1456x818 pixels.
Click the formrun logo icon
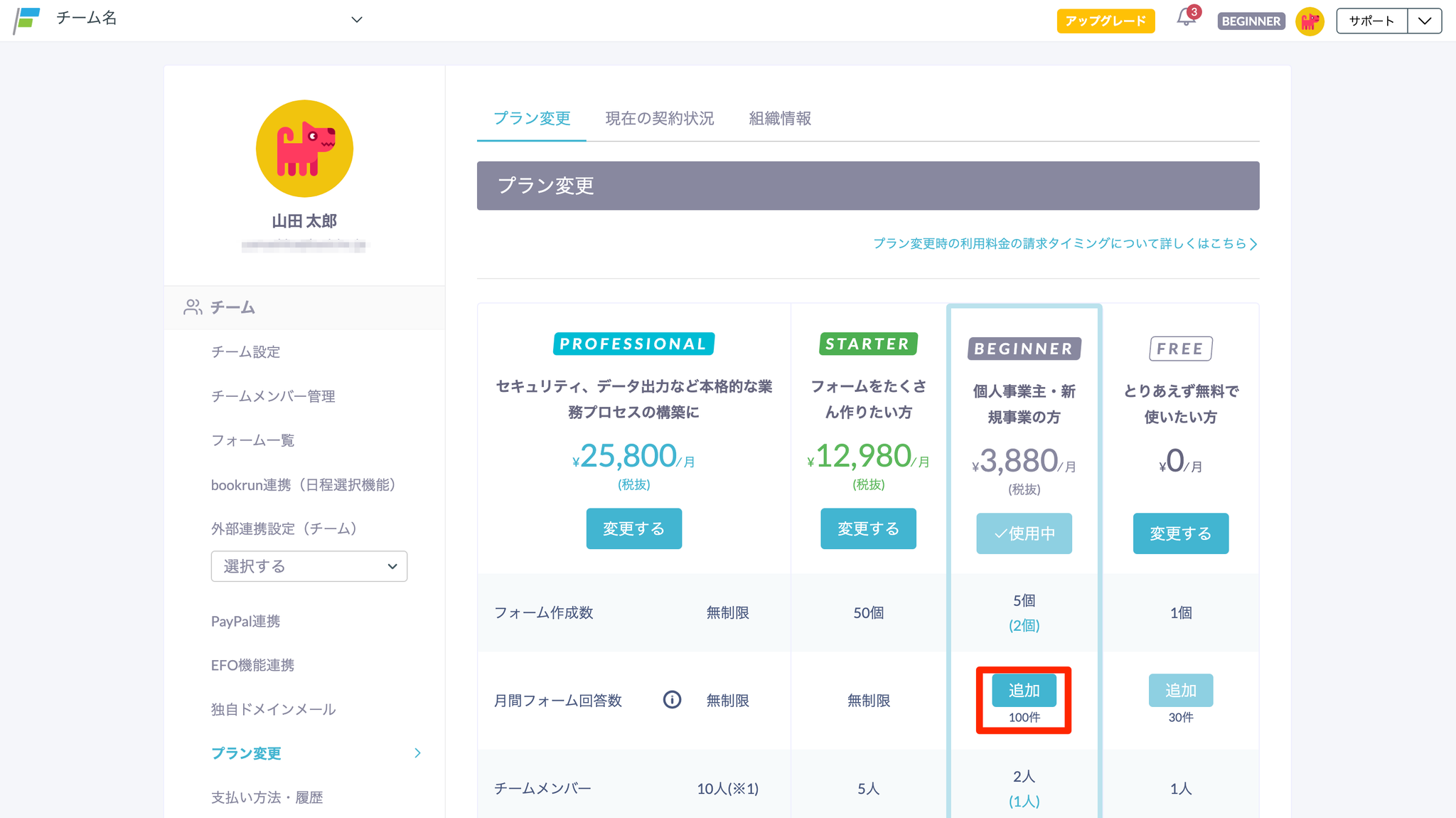pos(27,20)
